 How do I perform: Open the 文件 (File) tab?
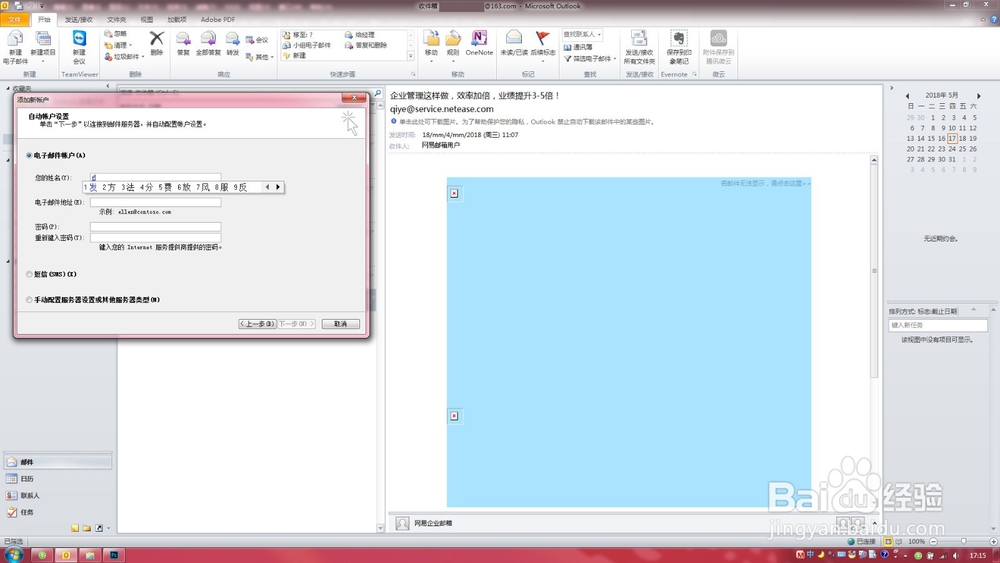click(15, 20)
